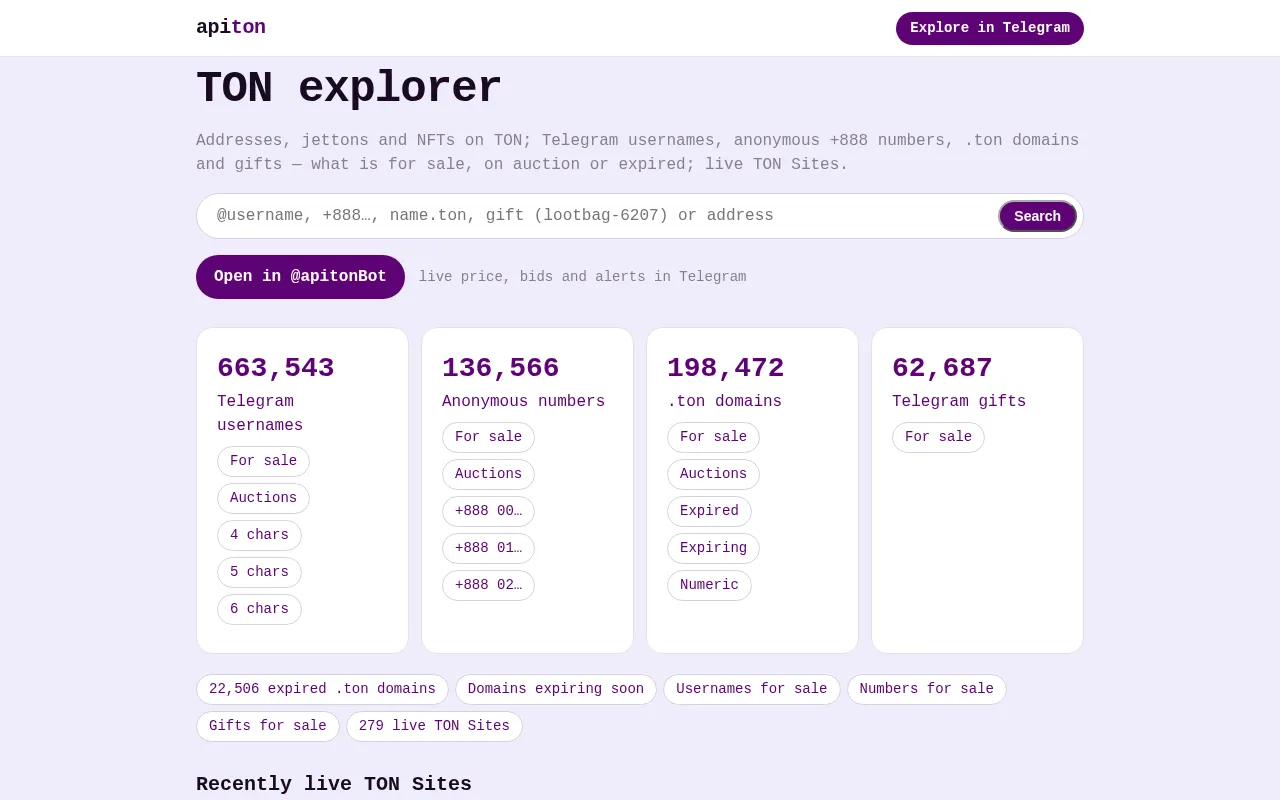The image size is (1280, 800).
Task: Open Telegram usernames For sale chip
Action: (263, 461)
